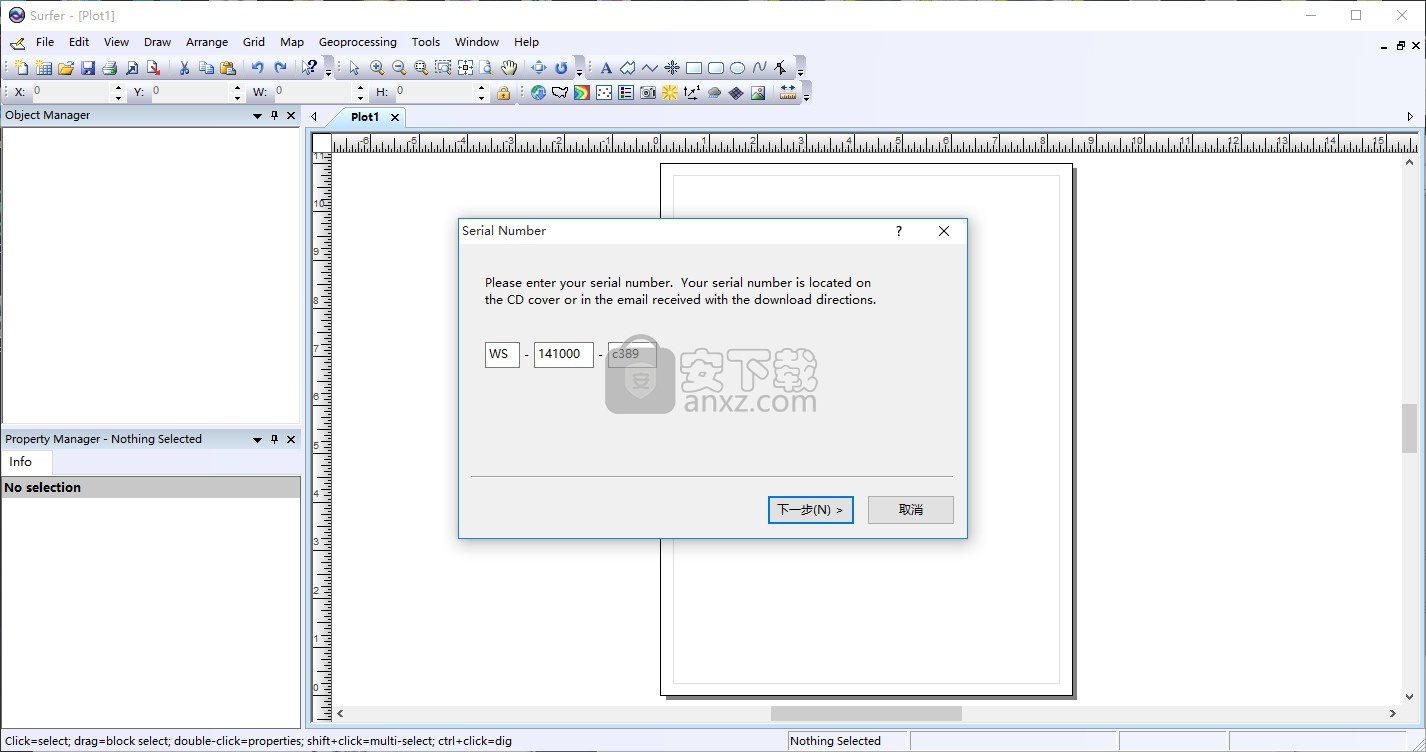This screenshot has height=752, width=1426.
Task: Expand the map toolbar options
Action: point(806,97)
